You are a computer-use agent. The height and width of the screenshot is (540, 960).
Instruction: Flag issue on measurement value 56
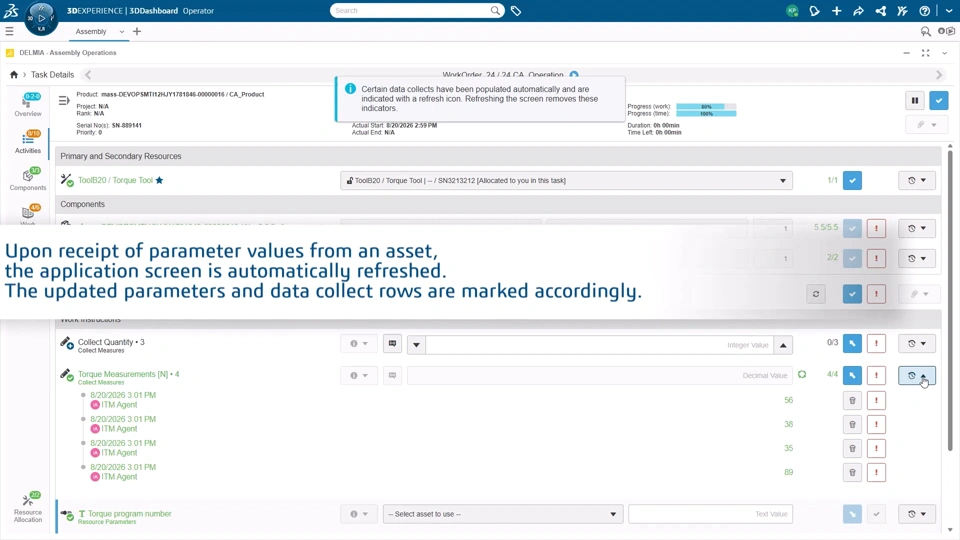(876, 400)
